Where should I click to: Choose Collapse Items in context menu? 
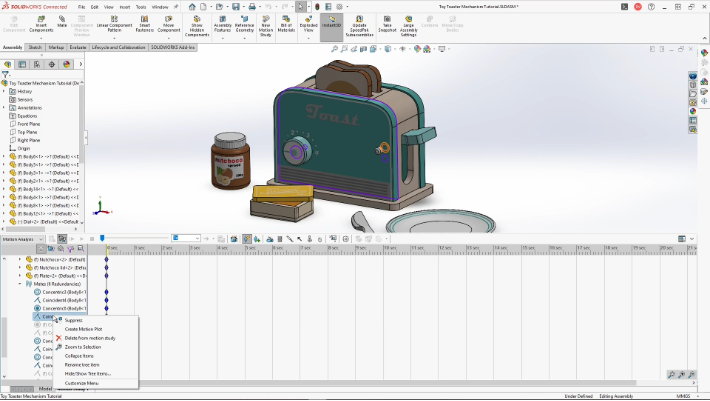pos(79,356)
